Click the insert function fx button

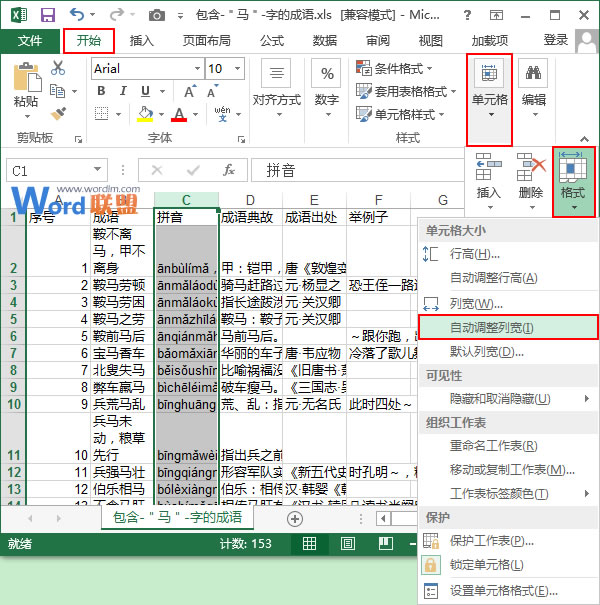coord(228,169)
